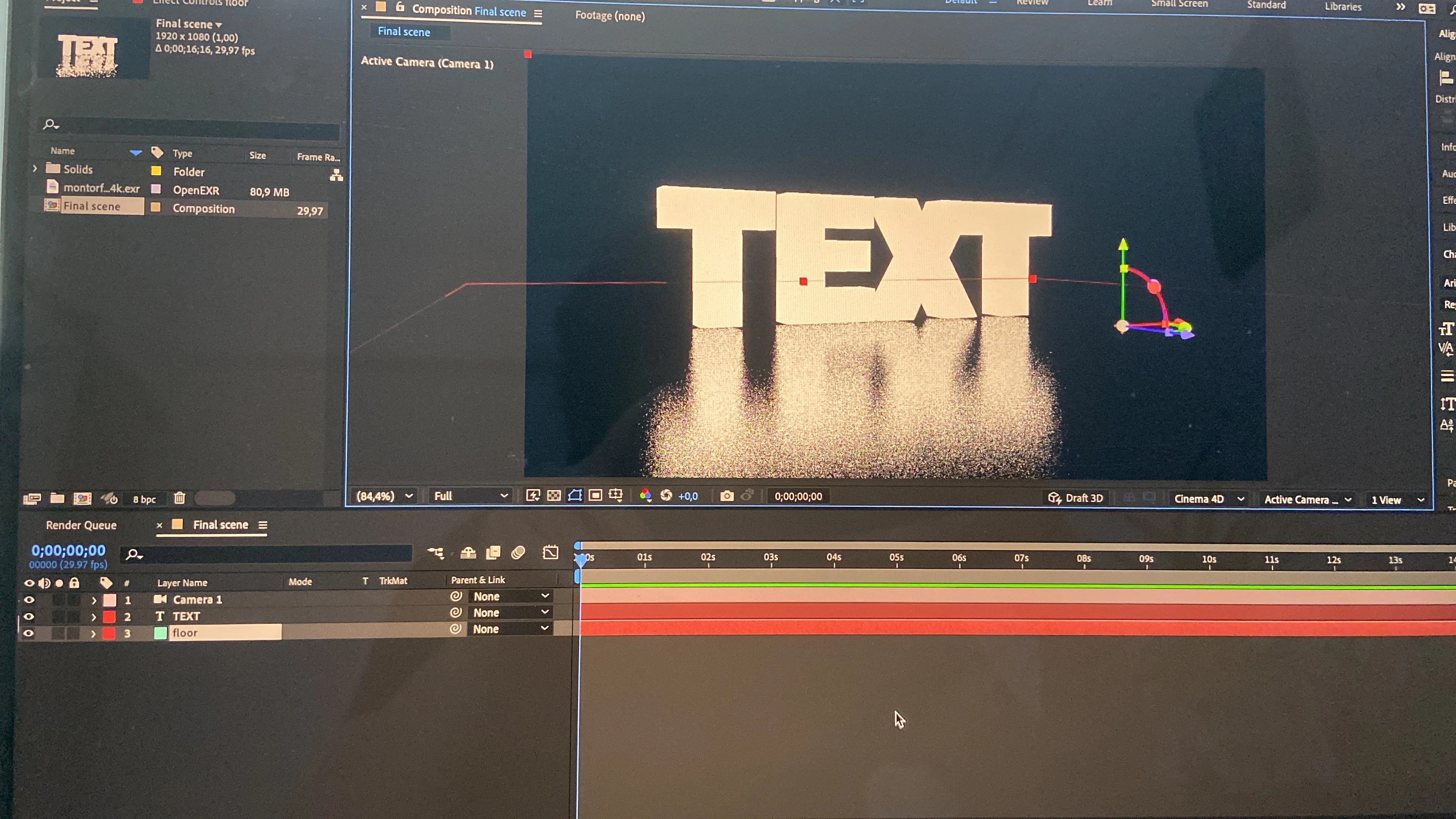The image size is (1456, 819).
Task: Expand the Solids folder
Action: point(35,168)
